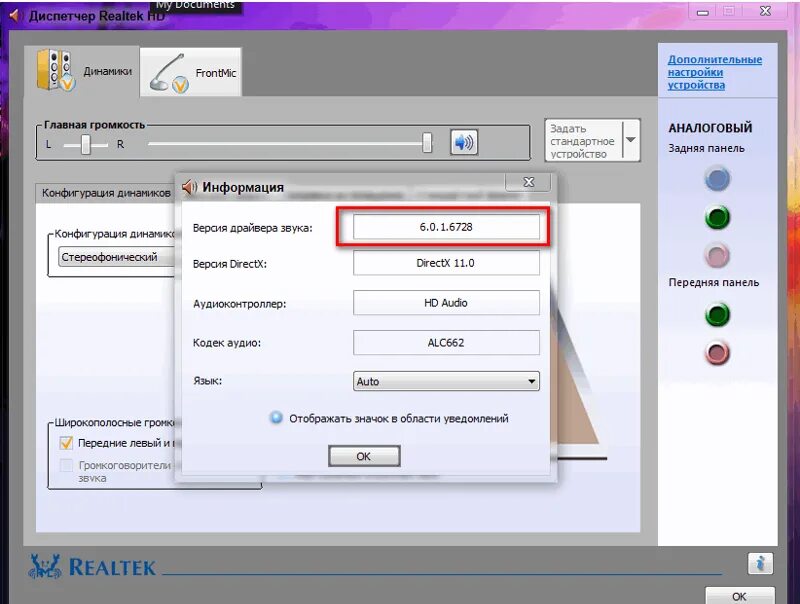Click the DirectX 11.0 version field

tap(446, 263)
